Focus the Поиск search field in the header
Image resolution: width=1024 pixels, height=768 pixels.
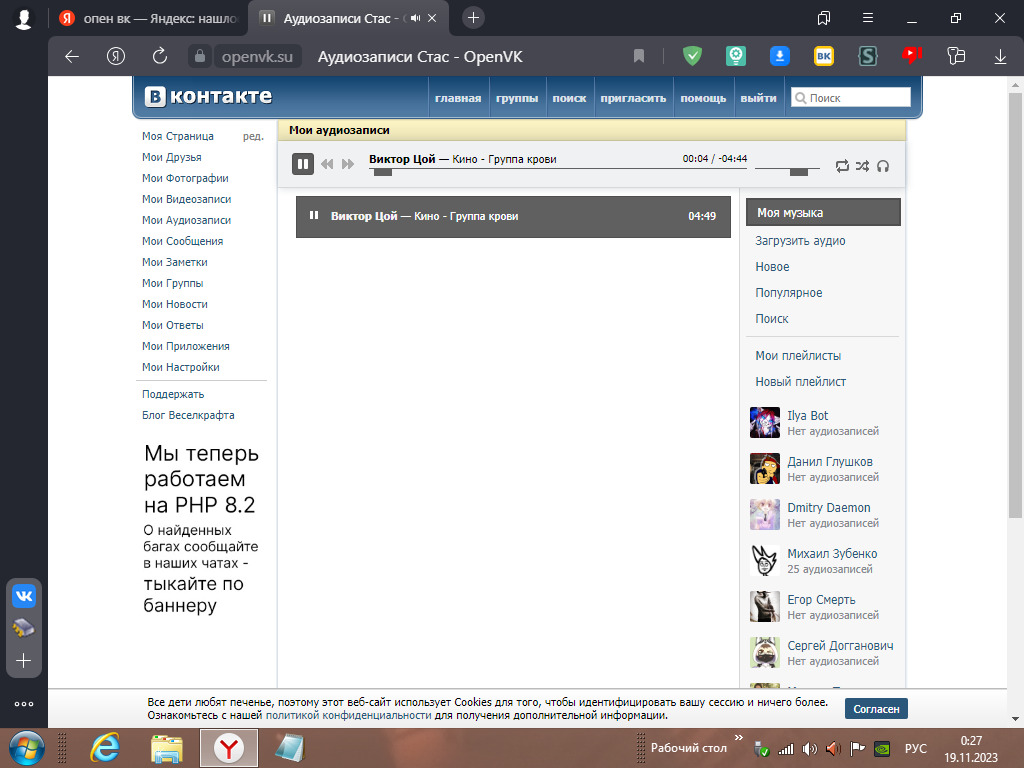point(850,97)
